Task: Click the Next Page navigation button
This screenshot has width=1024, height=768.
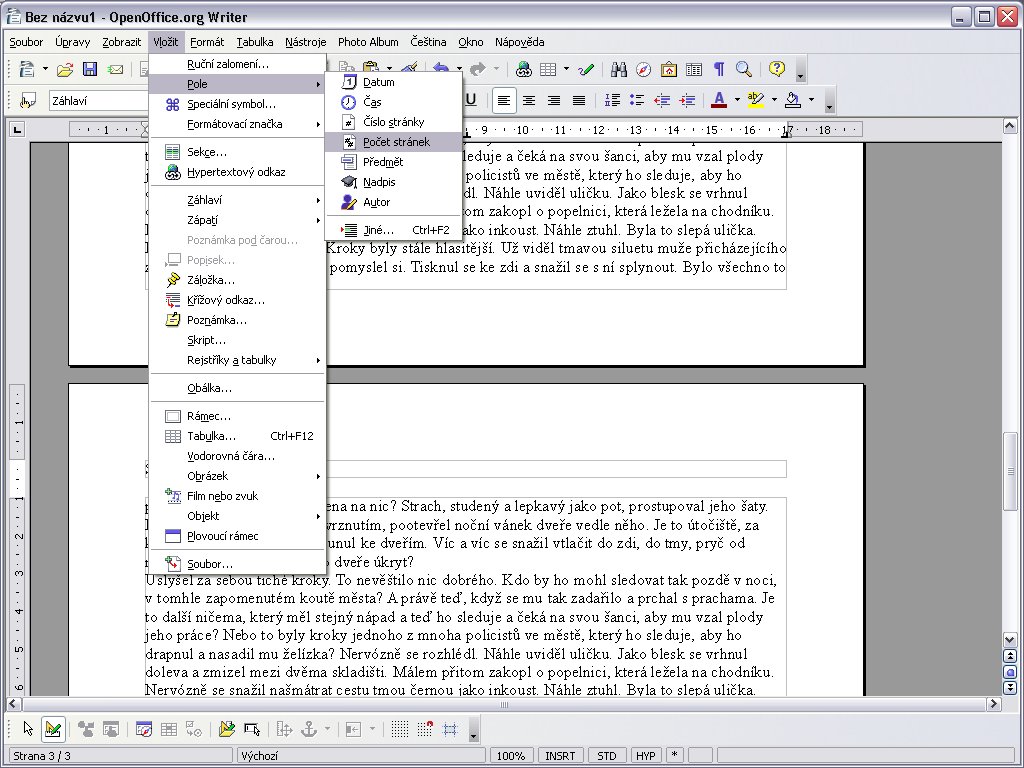Action: [1010, 687]
